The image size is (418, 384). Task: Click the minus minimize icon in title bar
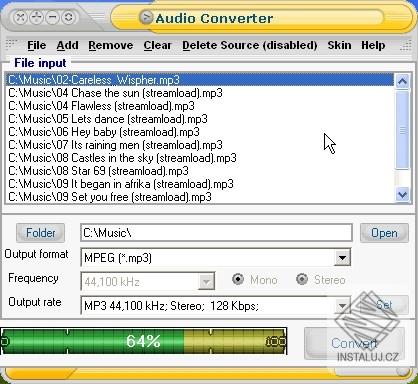(53, 17)
